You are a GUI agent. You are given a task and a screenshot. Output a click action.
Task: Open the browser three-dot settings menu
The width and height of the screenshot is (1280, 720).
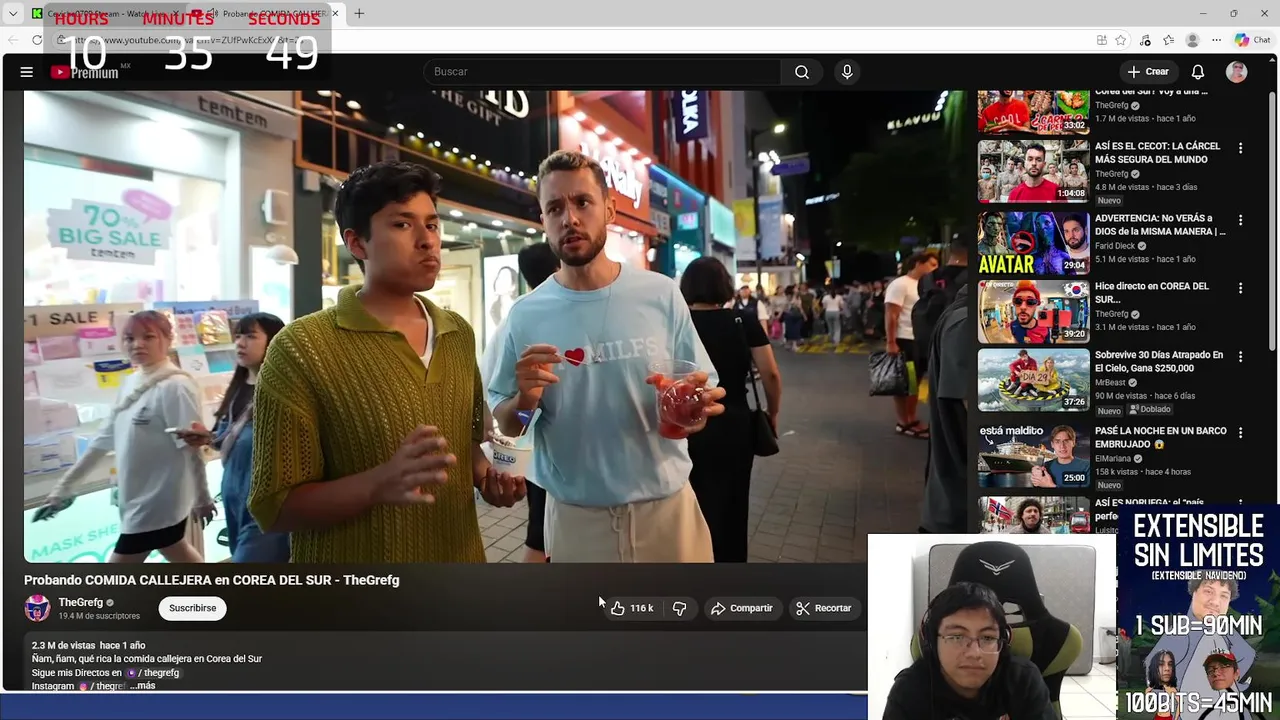(1216, 40)
